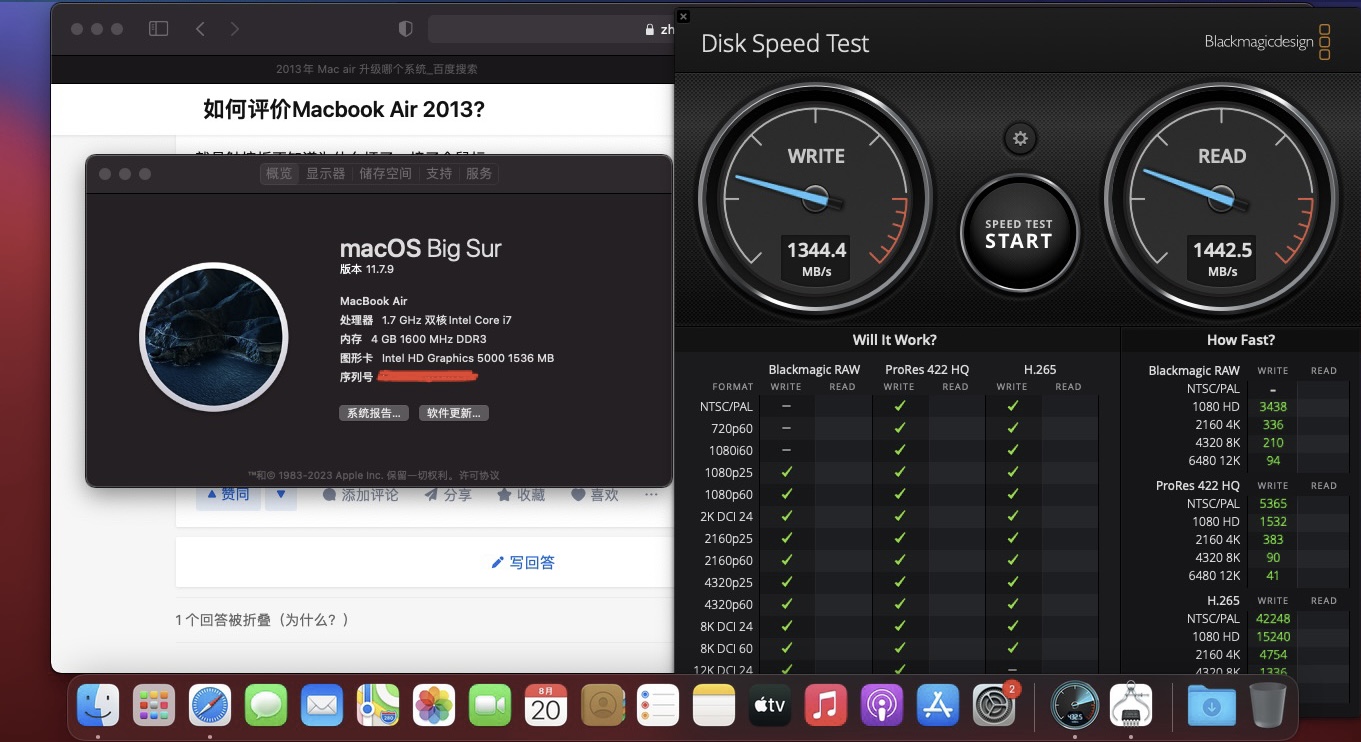Open the Disk Speed Test settings gear
Image resolution: width=1361 pixels, height=742 pixels.
click(x=1020, y=138)
